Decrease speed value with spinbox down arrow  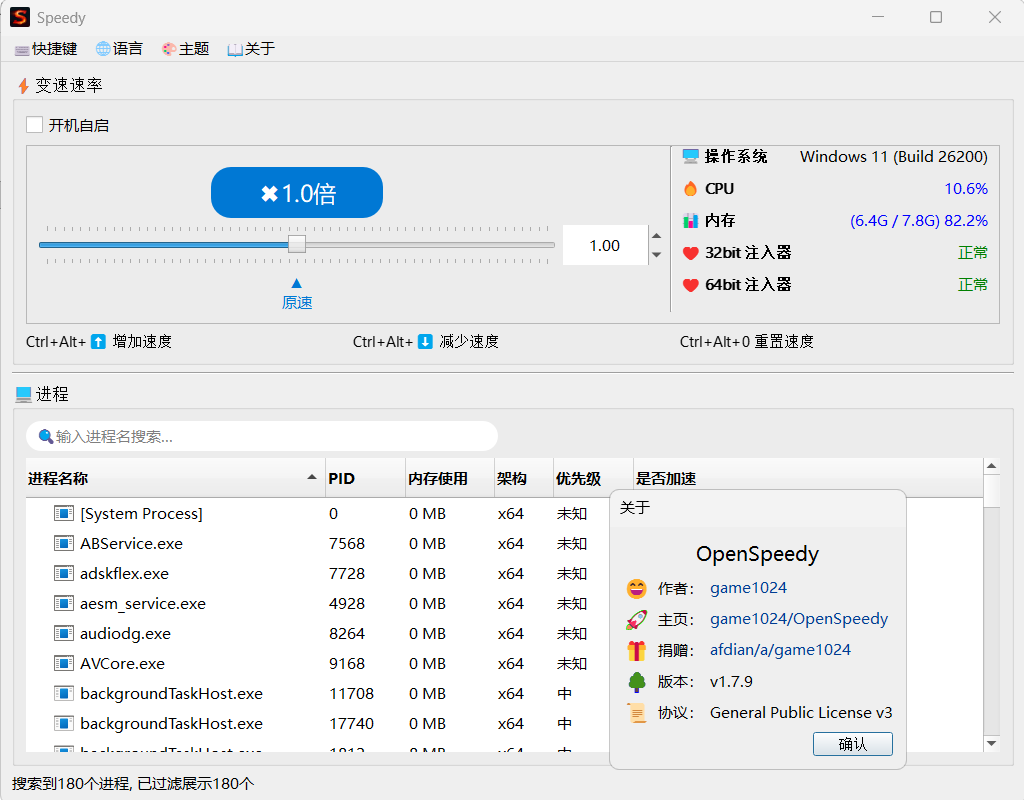656,255
